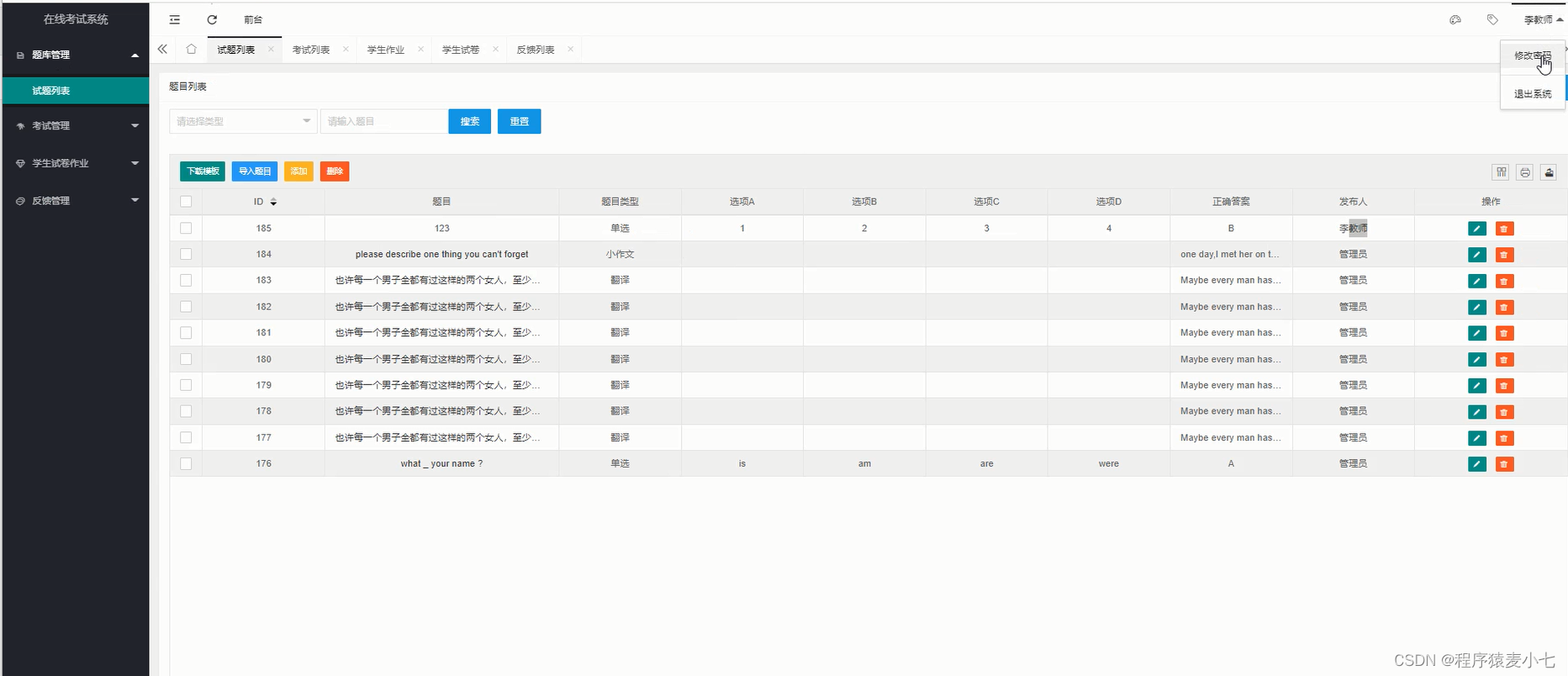Open the 请选择类型 type dropdown
This screenshot has height=676, width=1568.
click(x=243, y=121)
